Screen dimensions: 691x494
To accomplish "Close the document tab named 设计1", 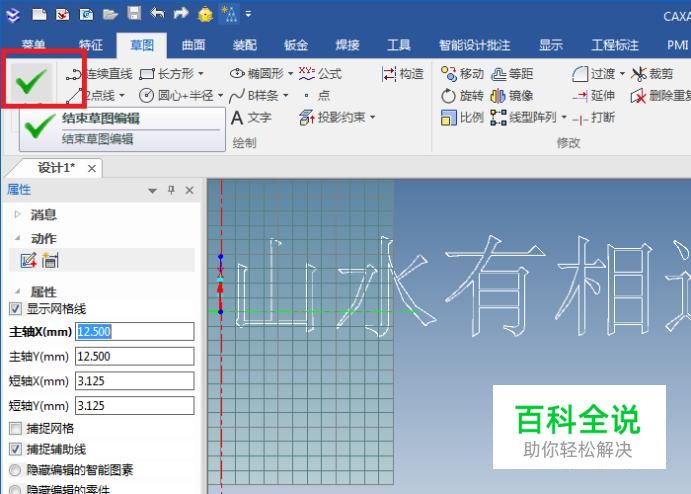I will [x=92, y=168].
